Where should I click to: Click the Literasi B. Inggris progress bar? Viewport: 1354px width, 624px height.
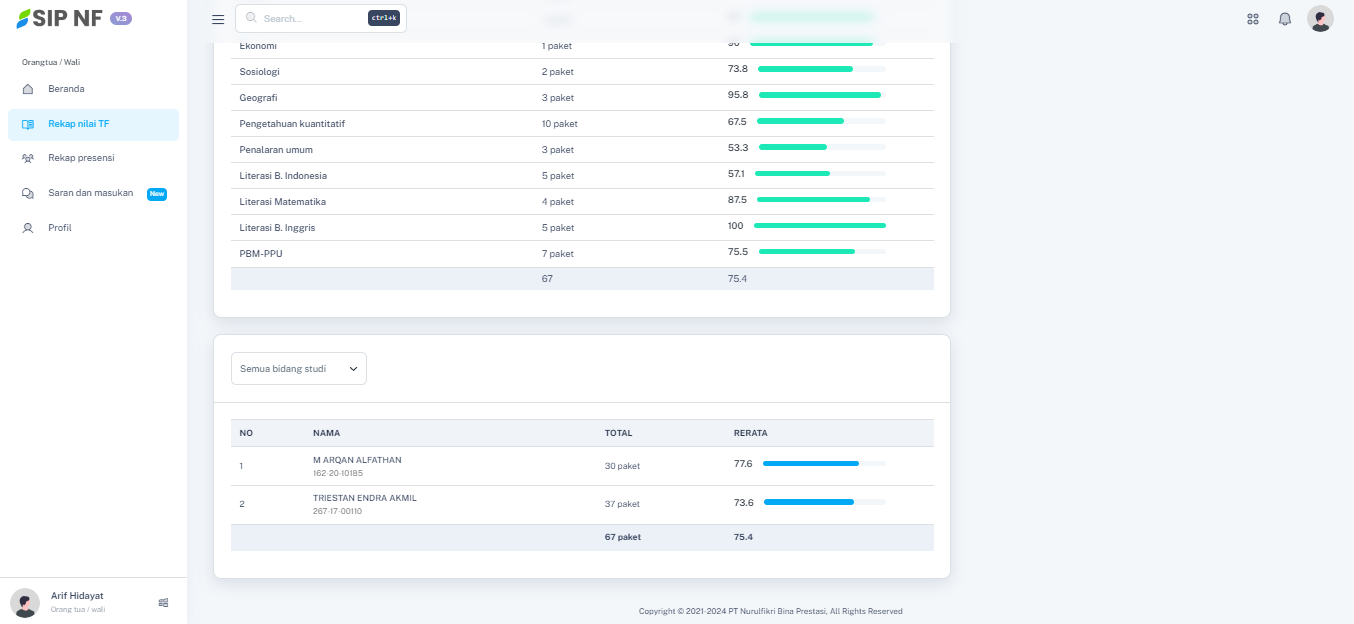[819, 226]
